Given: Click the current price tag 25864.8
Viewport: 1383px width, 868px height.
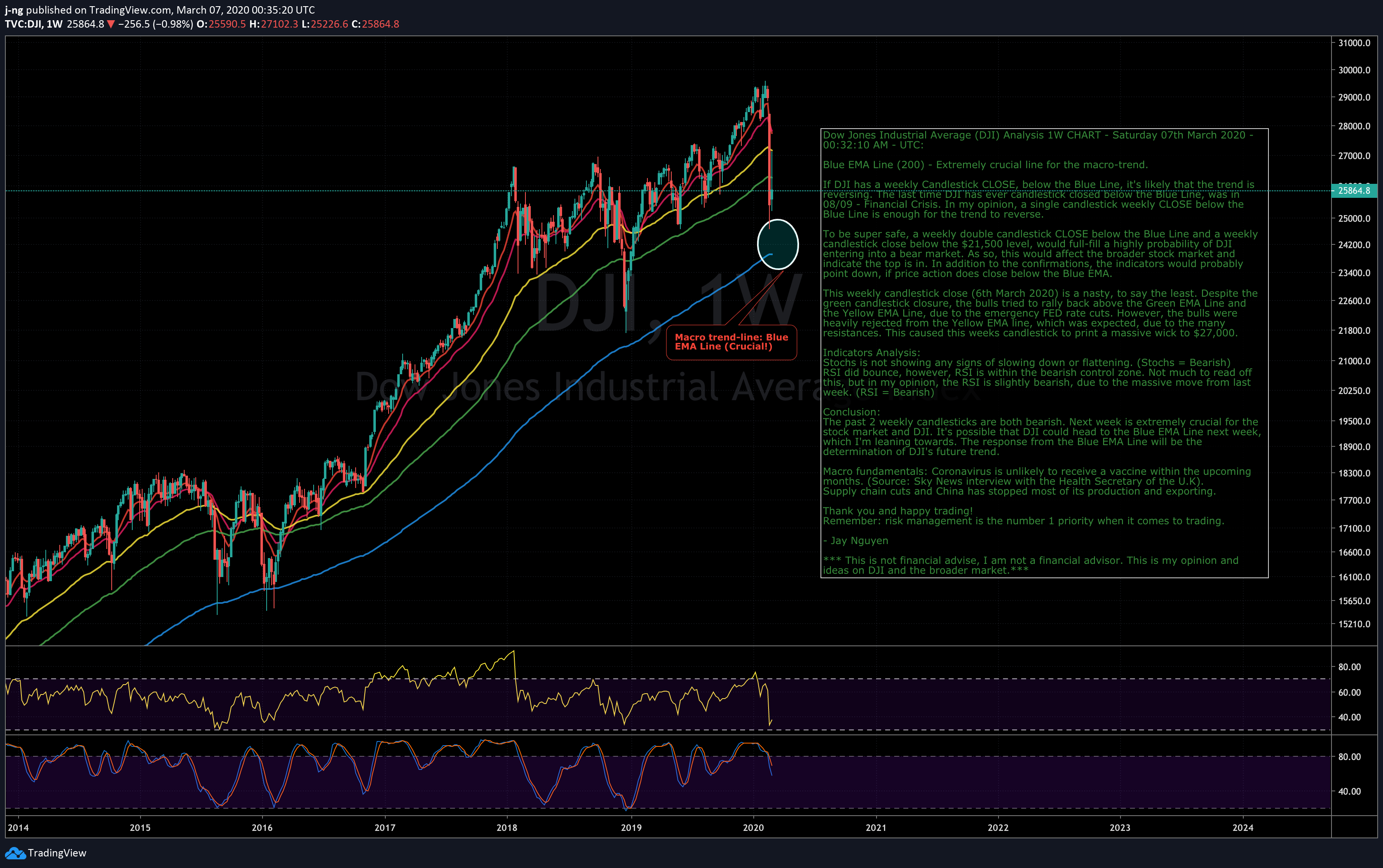Looking at the screenshot, I should [x=1354, y=190].
